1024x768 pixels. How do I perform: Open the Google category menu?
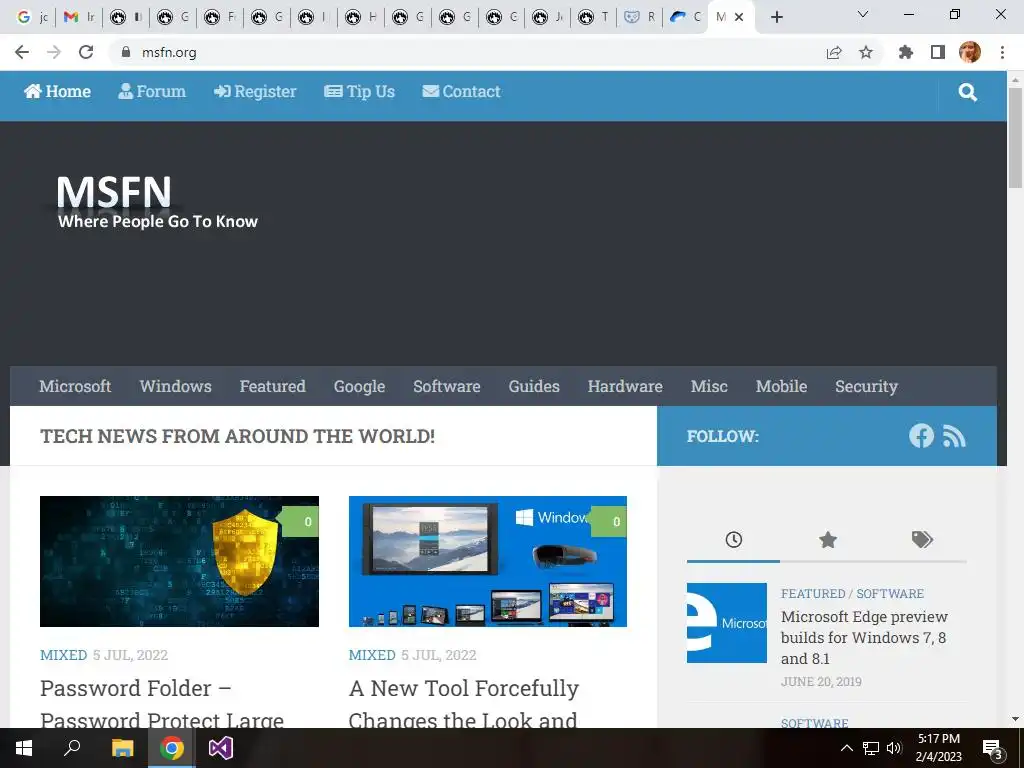(359, 386)
